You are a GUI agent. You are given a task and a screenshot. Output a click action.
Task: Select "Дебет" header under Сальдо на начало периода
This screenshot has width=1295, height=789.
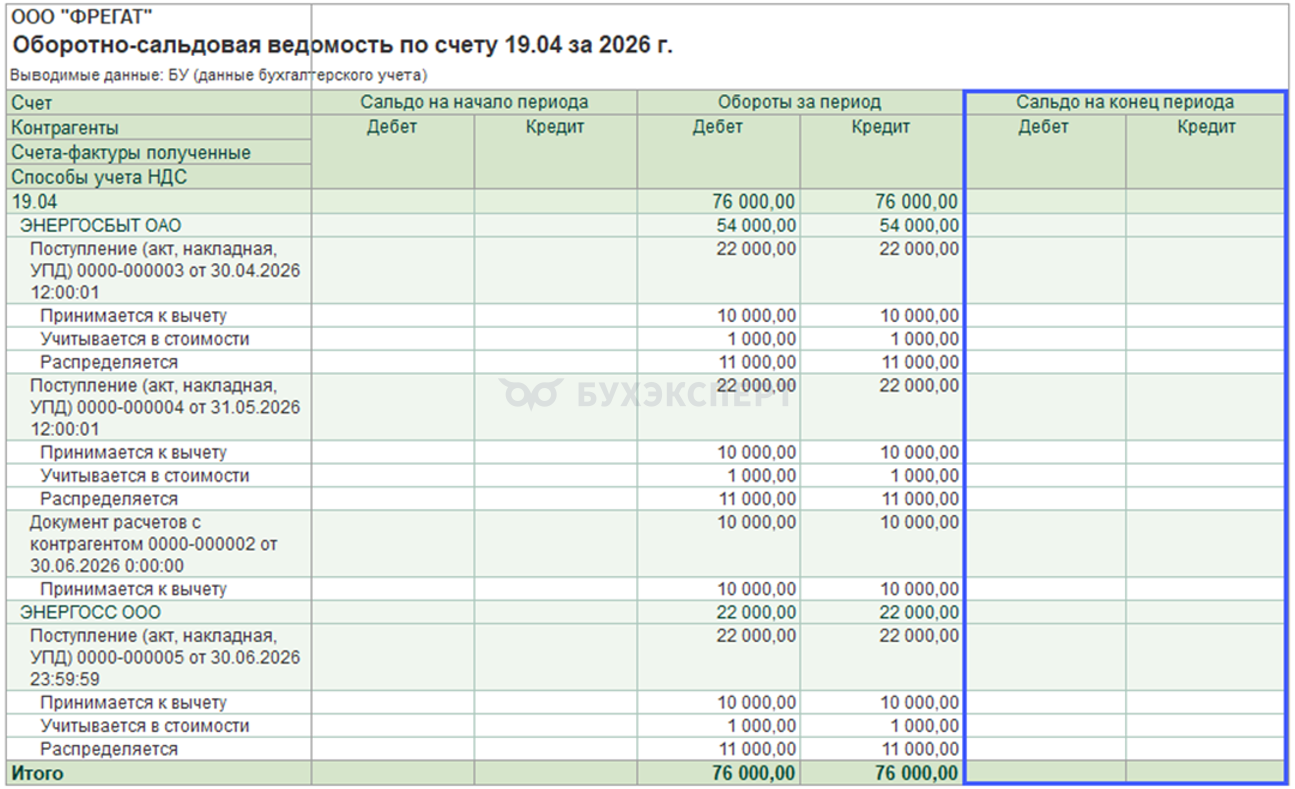click(392, 127)
